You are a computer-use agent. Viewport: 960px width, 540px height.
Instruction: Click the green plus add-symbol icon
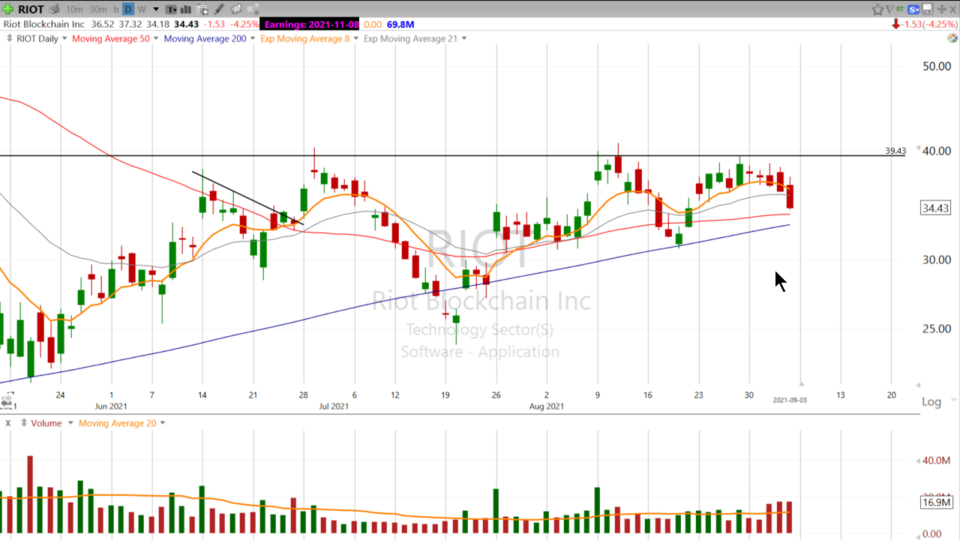tap(8, 9)
